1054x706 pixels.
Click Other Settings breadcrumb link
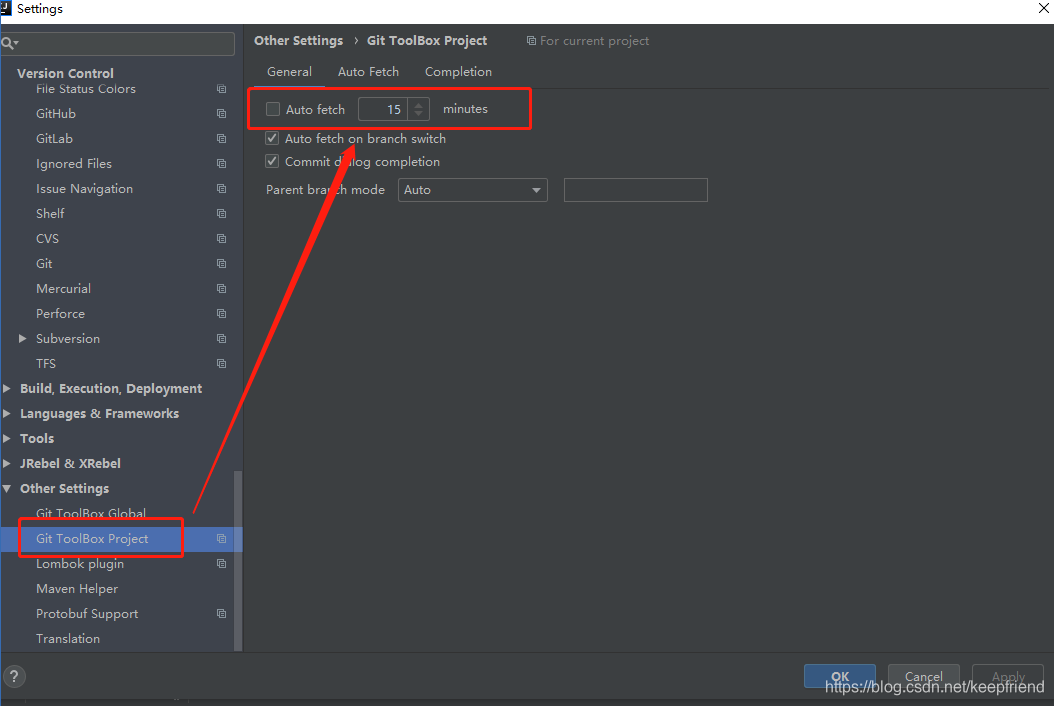click(298, 41)
